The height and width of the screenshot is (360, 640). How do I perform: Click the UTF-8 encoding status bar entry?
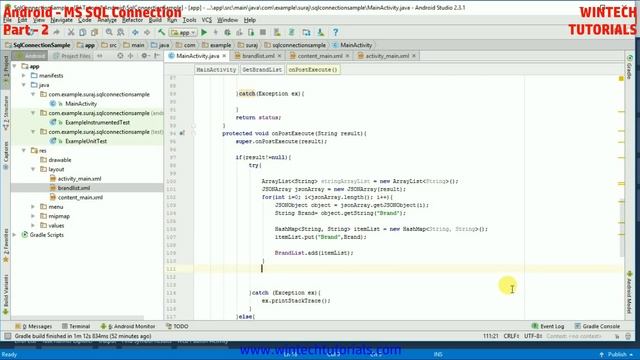533,336
